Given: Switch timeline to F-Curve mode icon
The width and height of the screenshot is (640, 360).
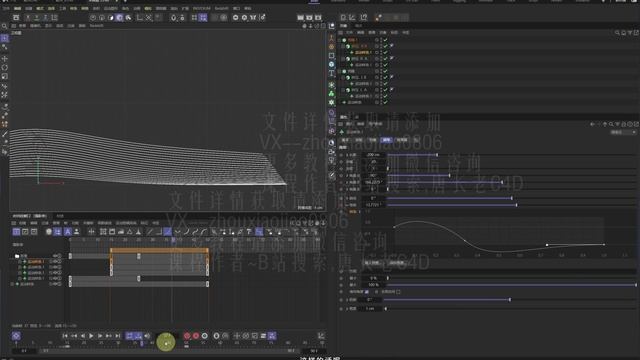Looking at the screenshot, I should point(25,232).
